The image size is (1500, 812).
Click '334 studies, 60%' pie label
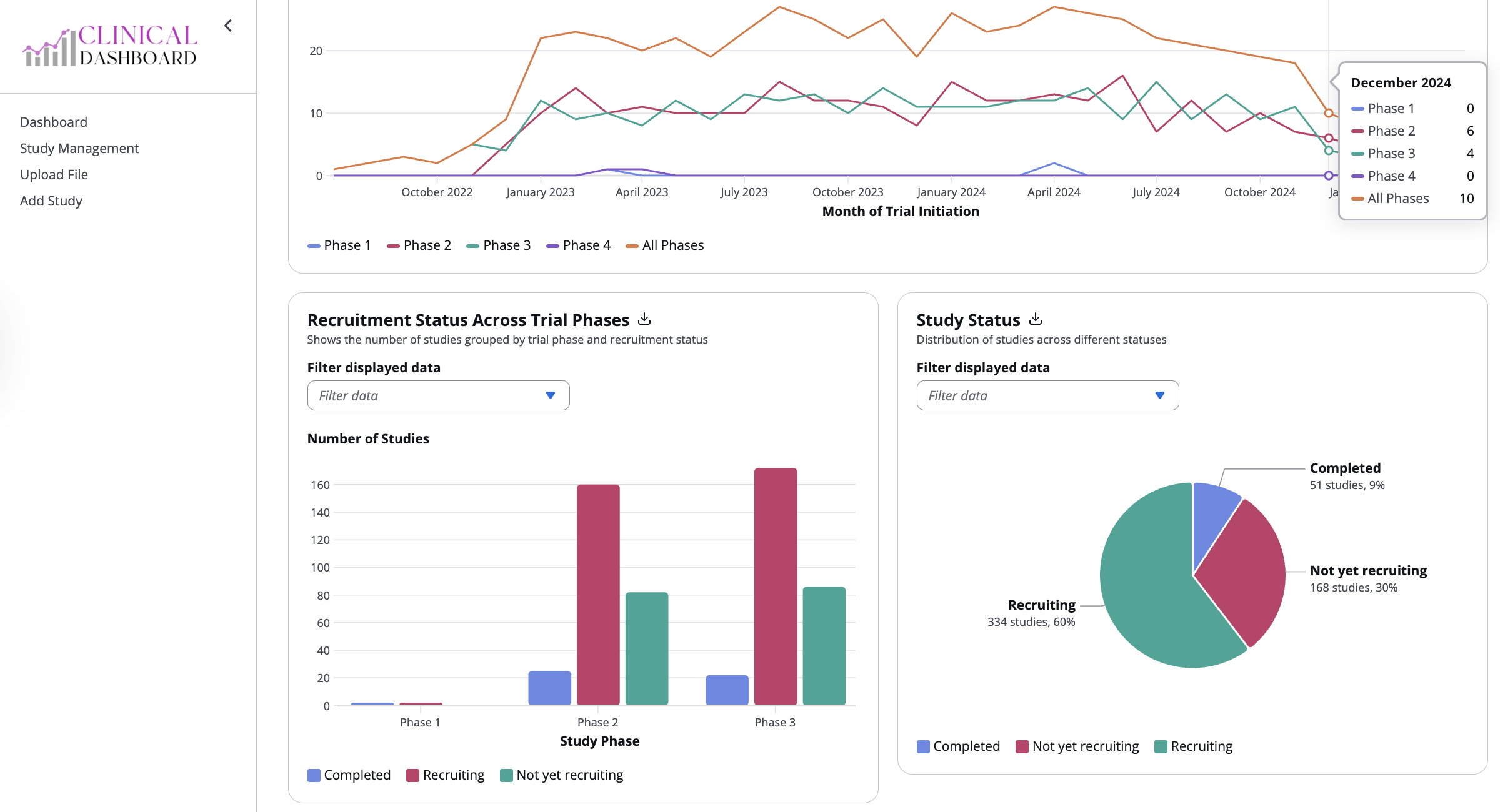[1031, 622]
